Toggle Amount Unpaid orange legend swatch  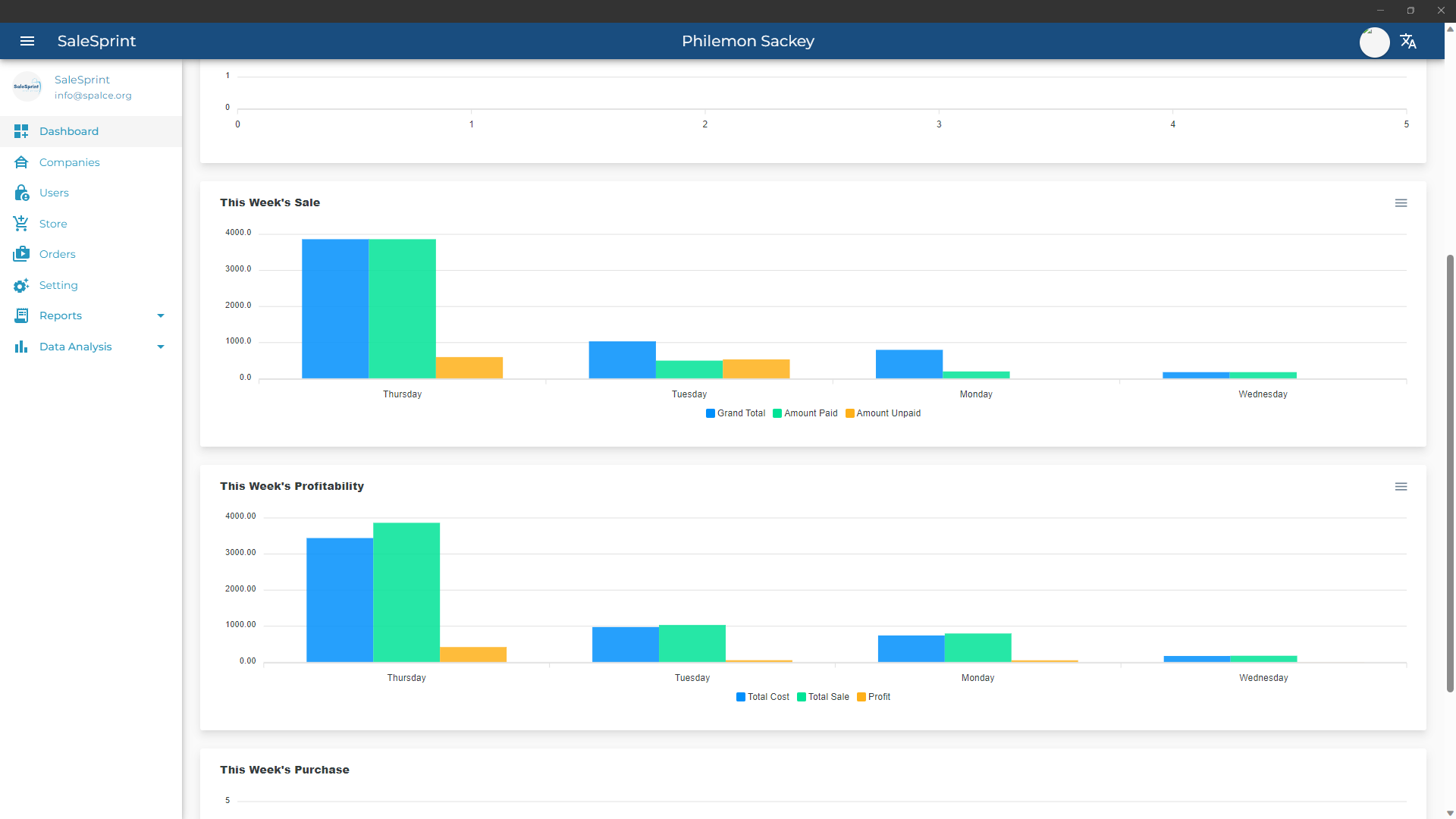850,413
